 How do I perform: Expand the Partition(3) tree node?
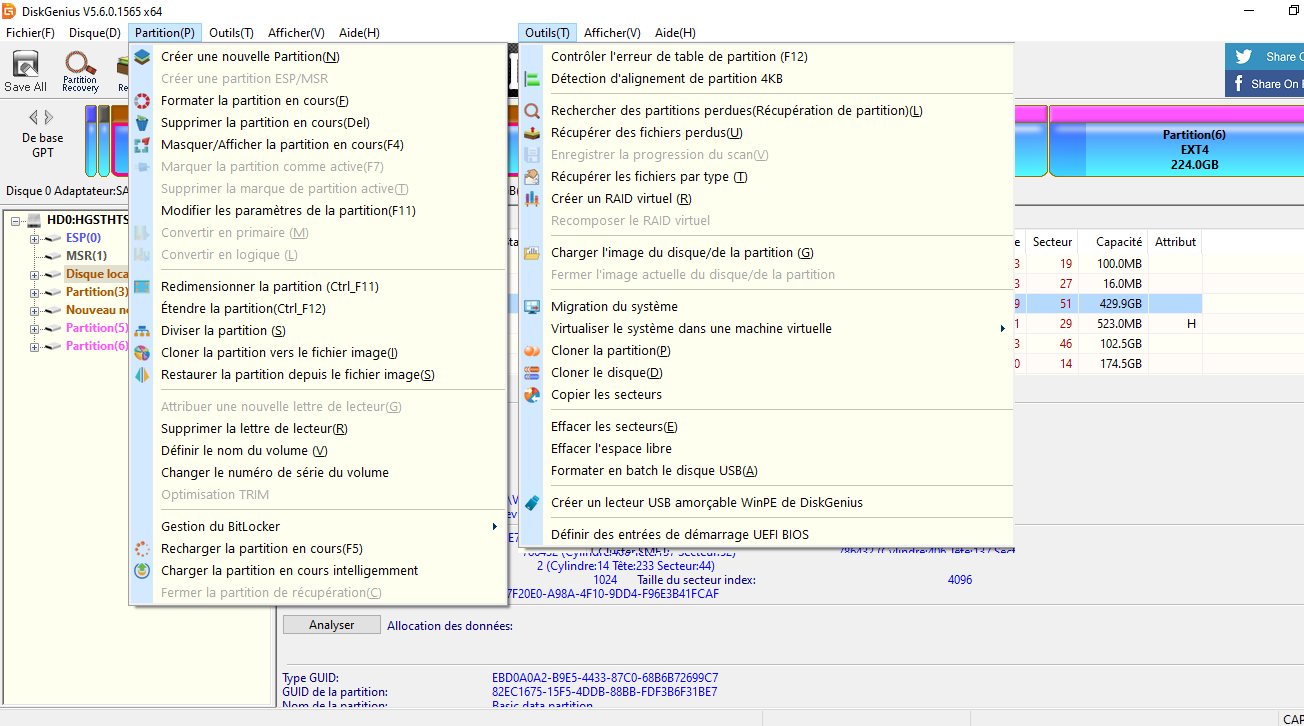pos(34,292)
